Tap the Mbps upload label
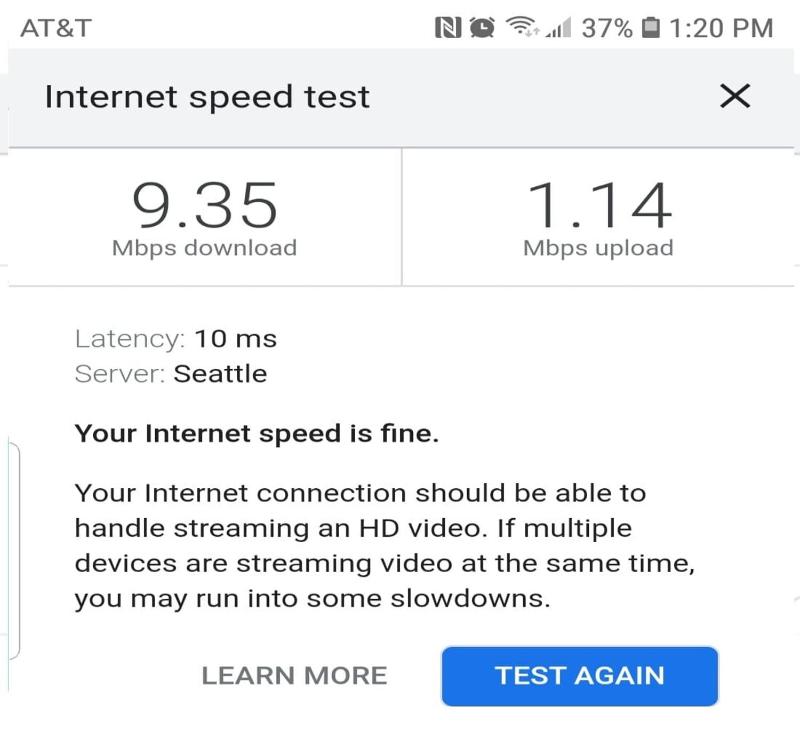 598,248
